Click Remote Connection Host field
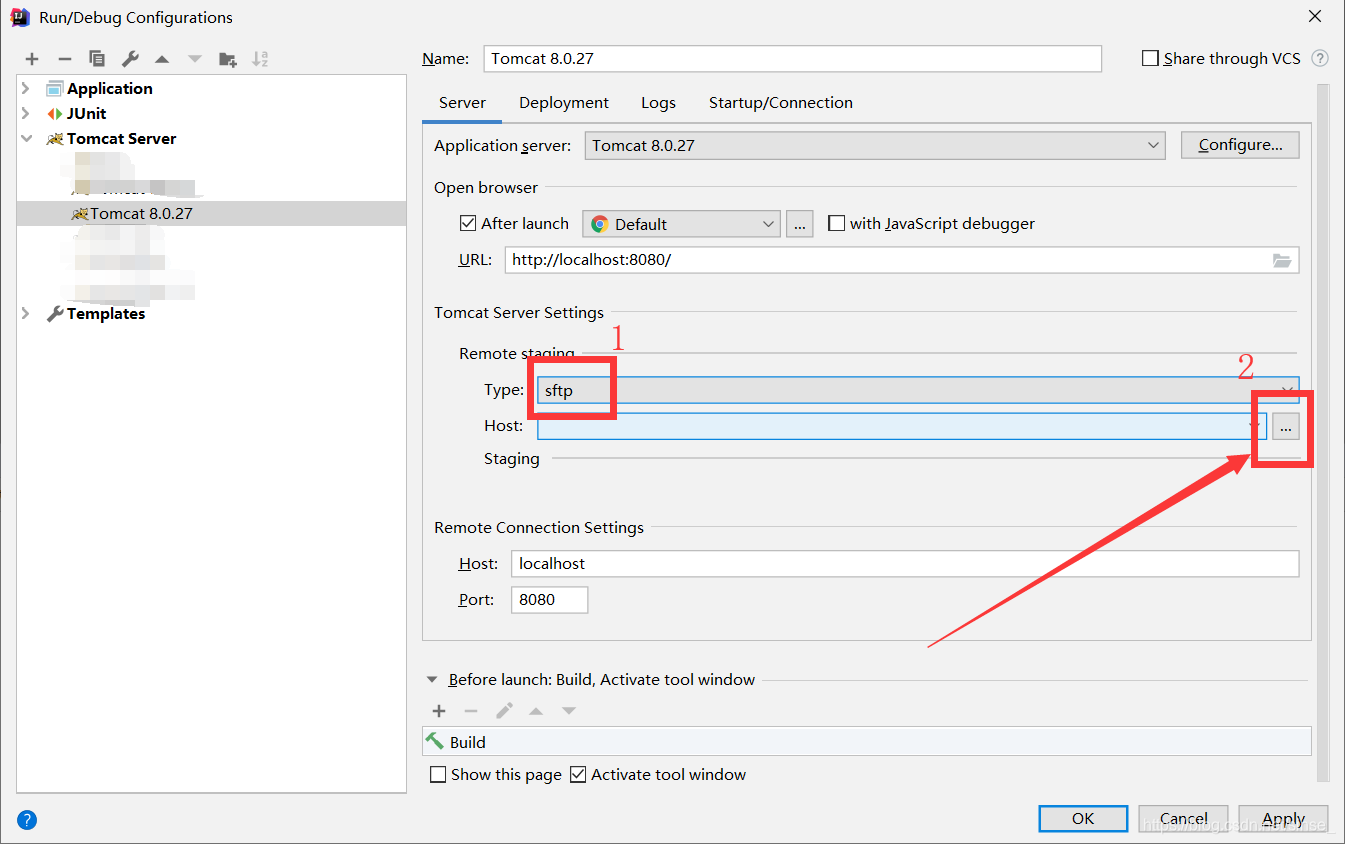This screenshot has width=1345, height=844. pyautogui.click(x=905, y=564)
